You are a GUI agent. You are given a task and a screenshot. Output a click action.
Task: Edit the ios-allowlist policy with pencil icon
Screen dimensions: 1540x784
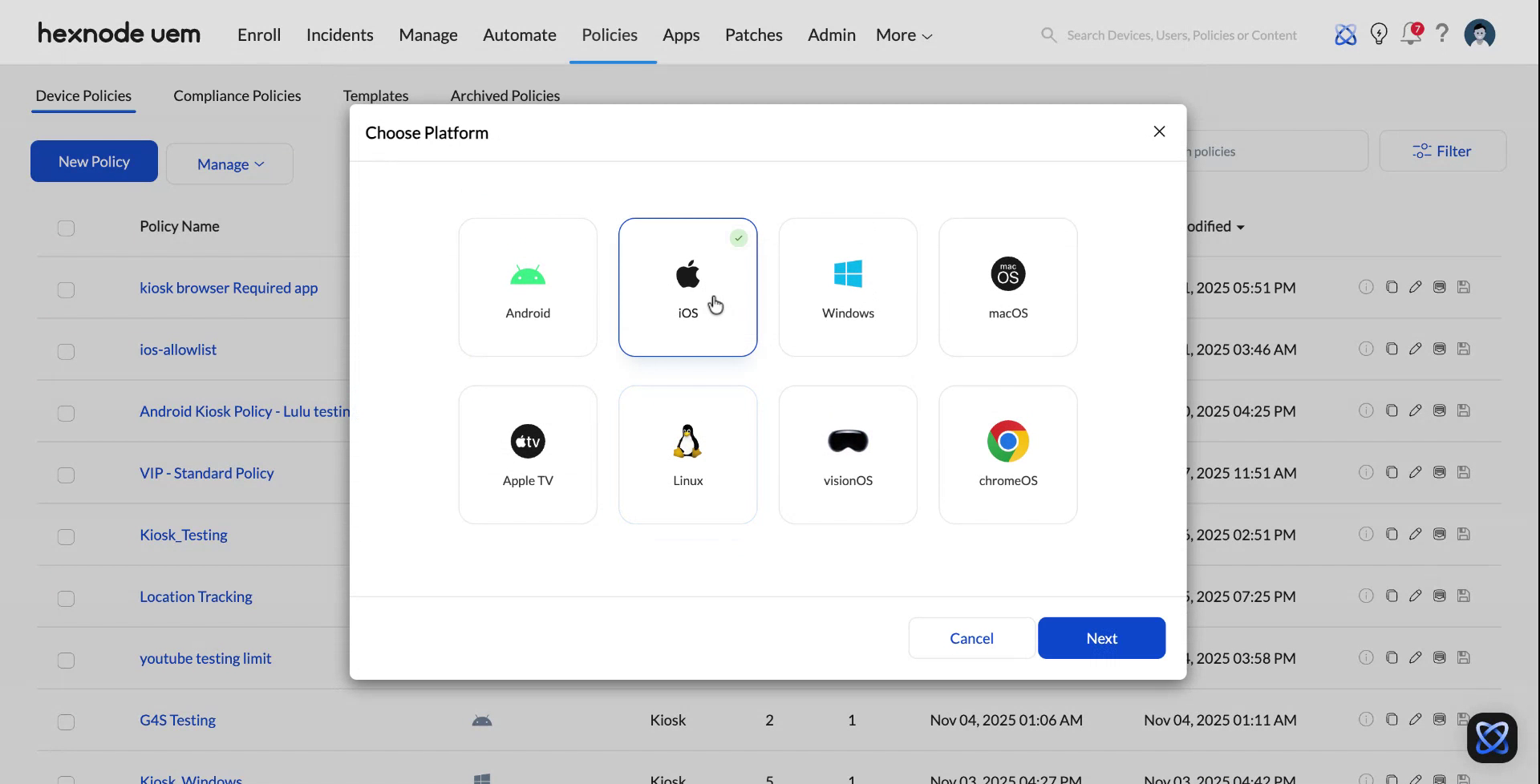1416,349
